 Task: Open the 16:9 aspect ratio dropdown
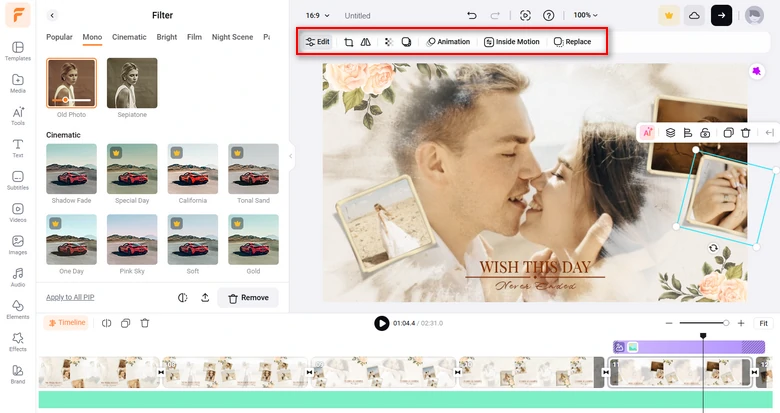318,16
